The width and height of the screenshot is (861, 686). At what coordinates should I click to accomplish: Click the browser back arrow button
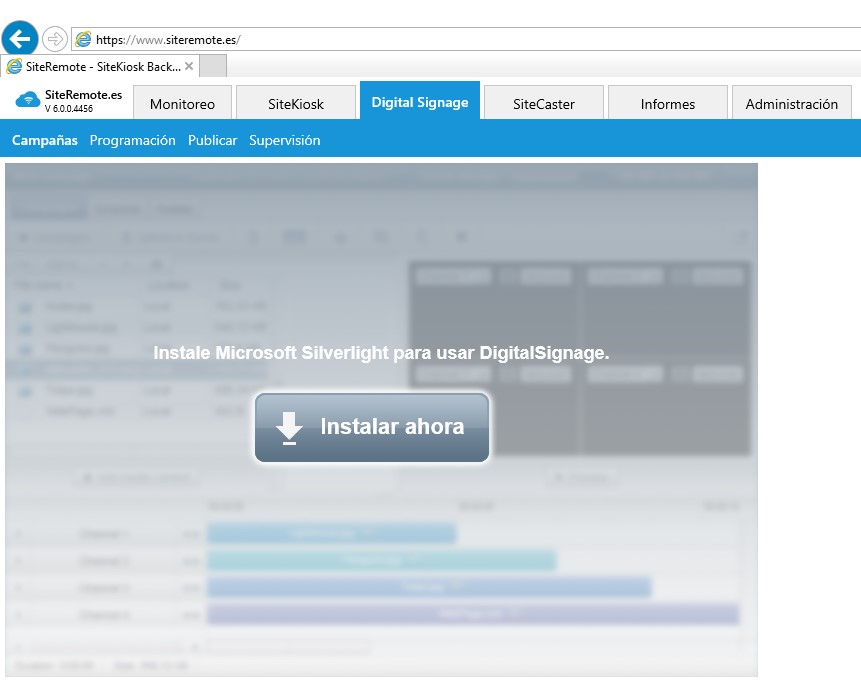20,39
